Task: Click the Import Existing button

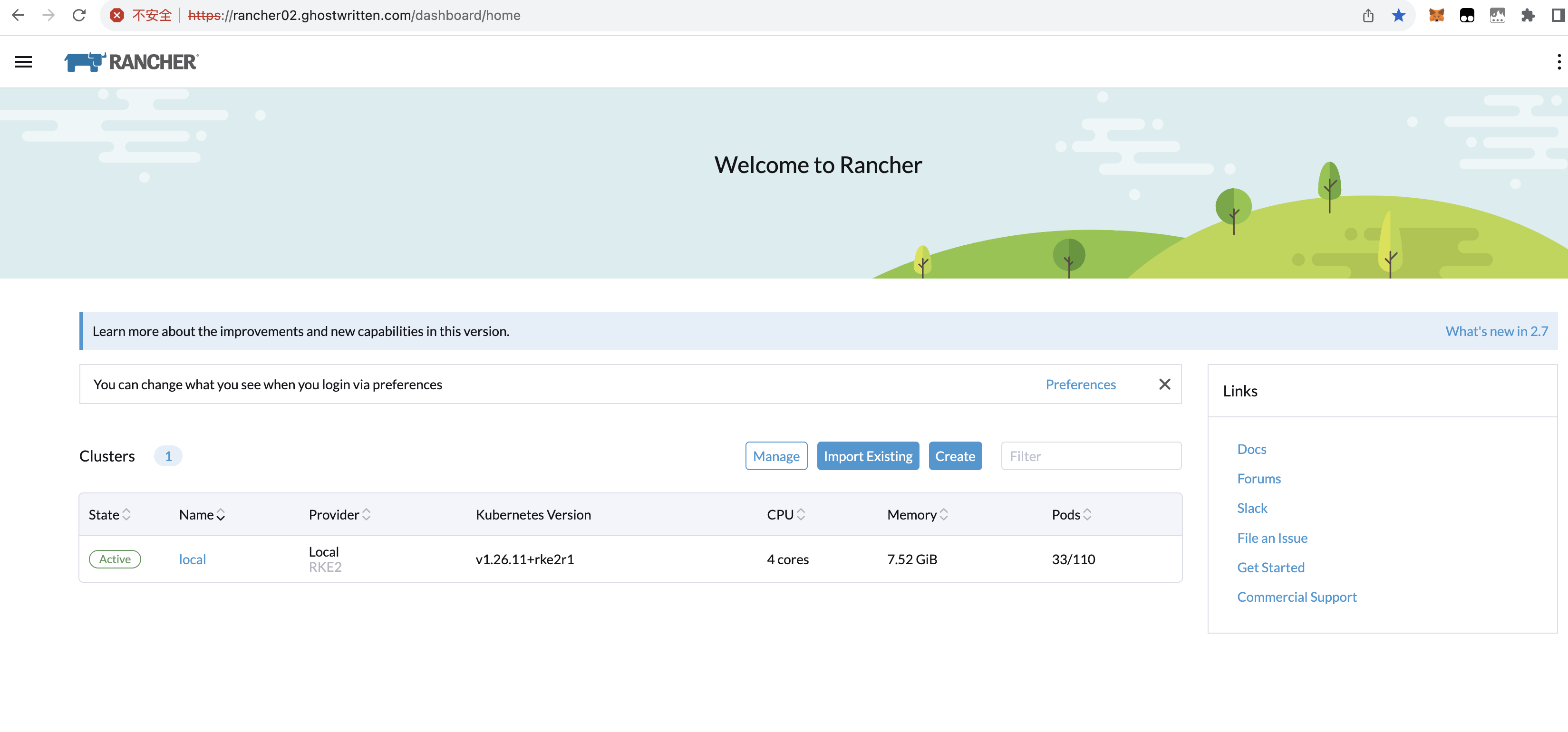Action: (x=867, y=456)
